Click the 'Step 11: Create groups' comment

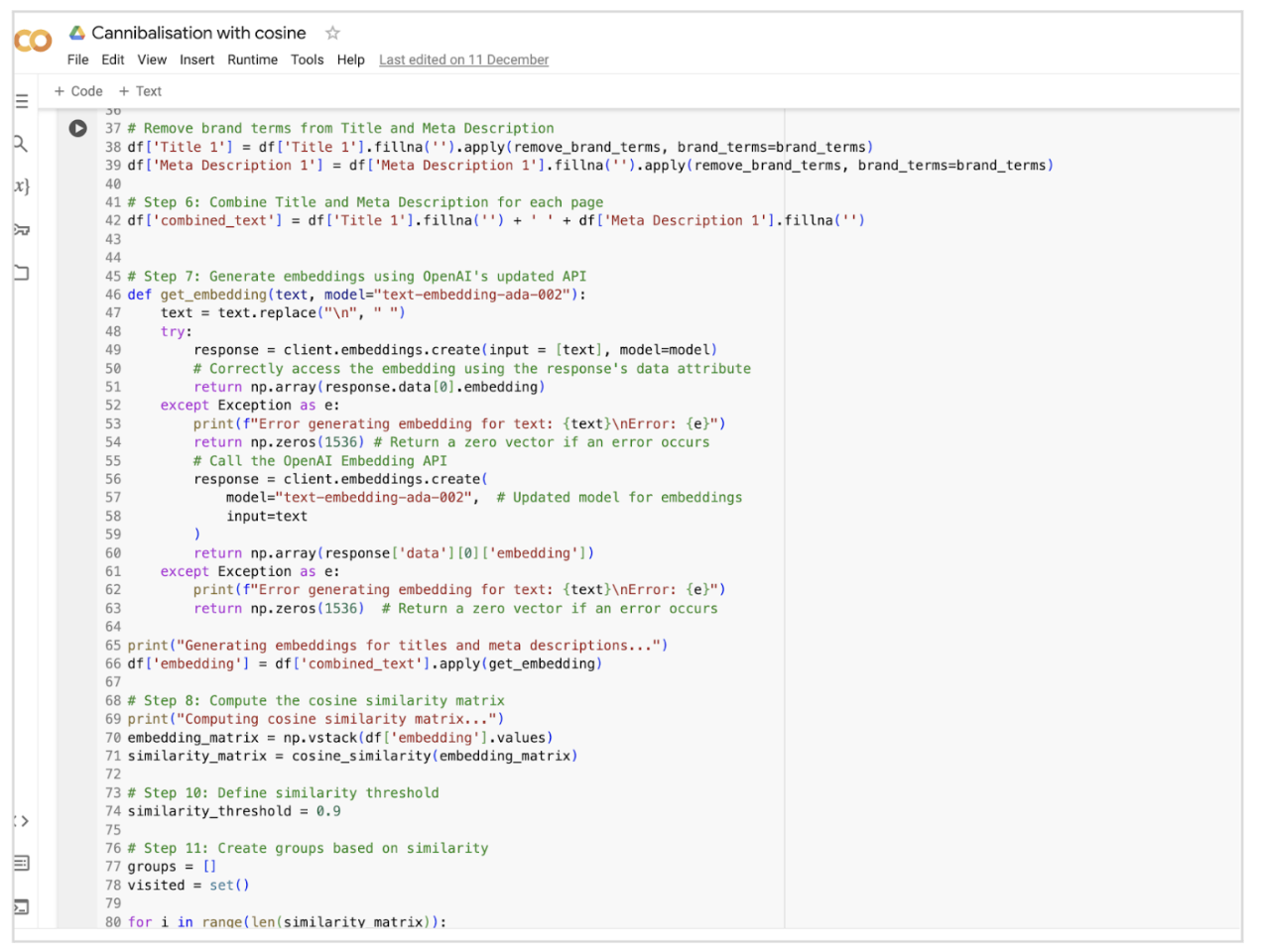point(308,848)
